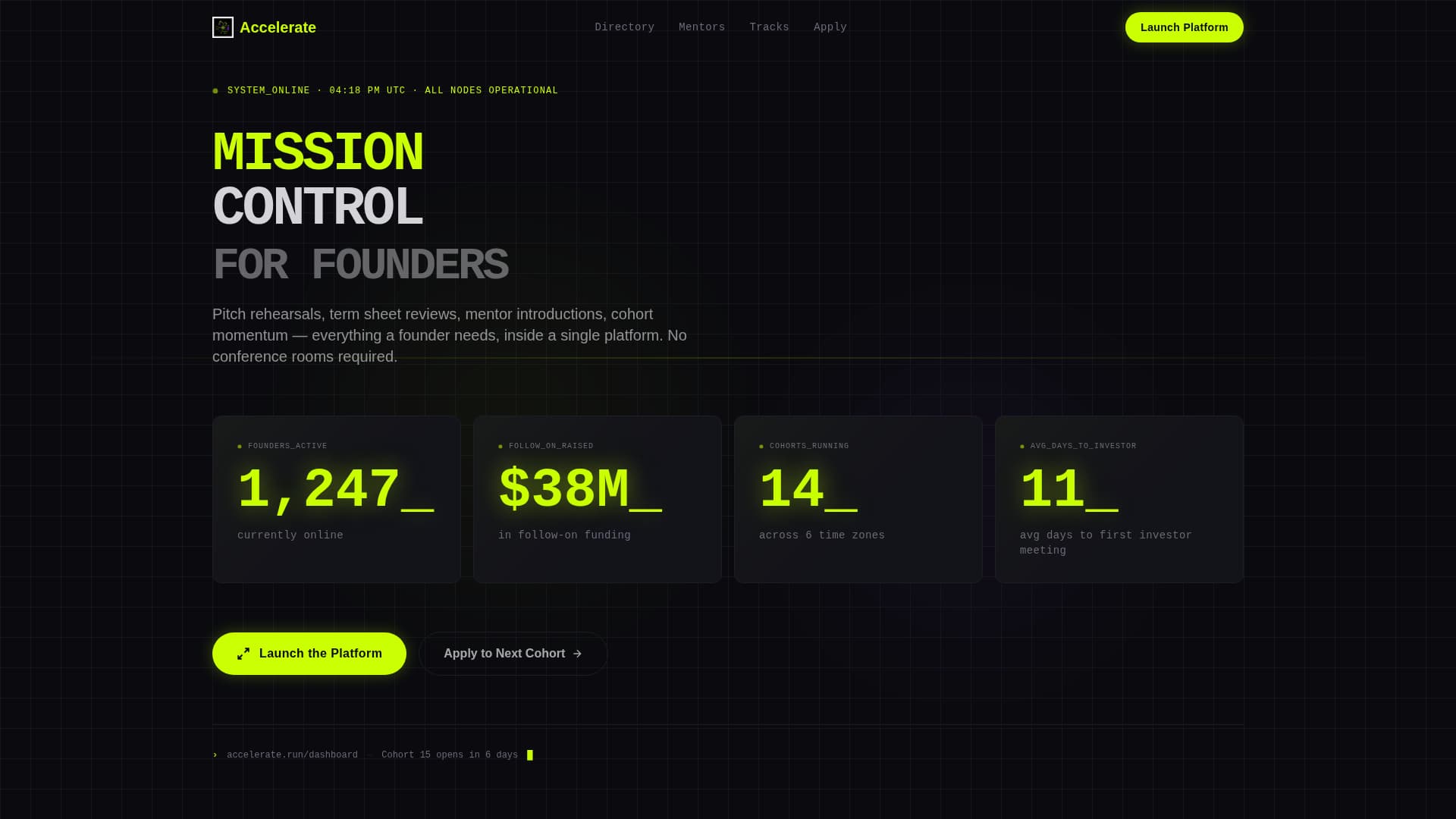Click the dot beside FOUNDERS_ACTIVE label

click(x=240, y=446)
